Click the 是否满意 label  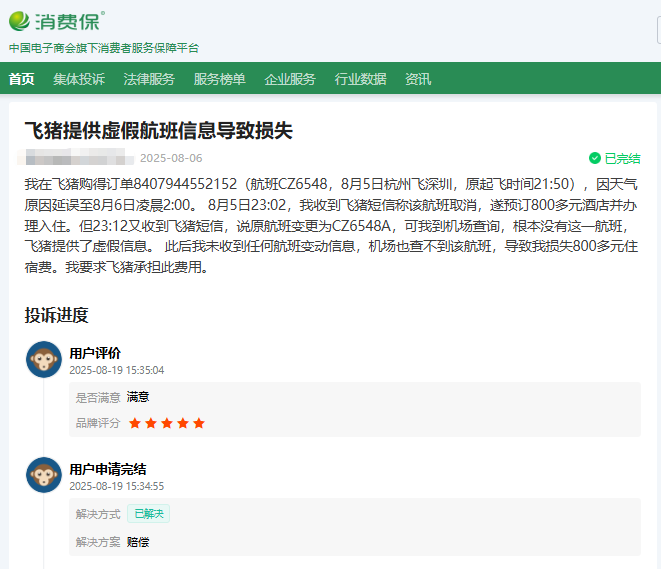pos(98,397)
